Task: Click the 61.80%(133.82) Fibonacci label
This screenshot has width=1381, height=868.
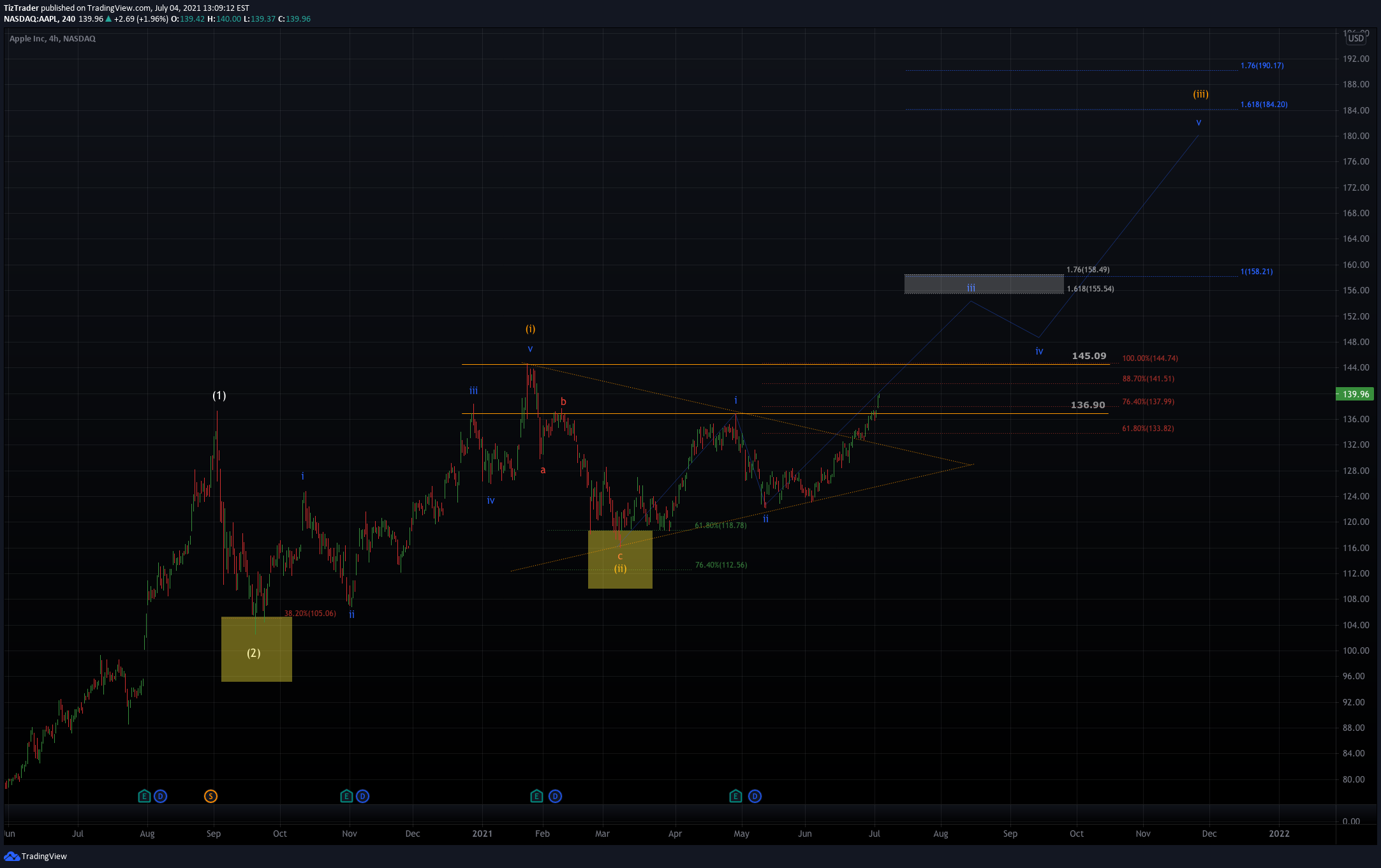Action: tap(1148, 428)
